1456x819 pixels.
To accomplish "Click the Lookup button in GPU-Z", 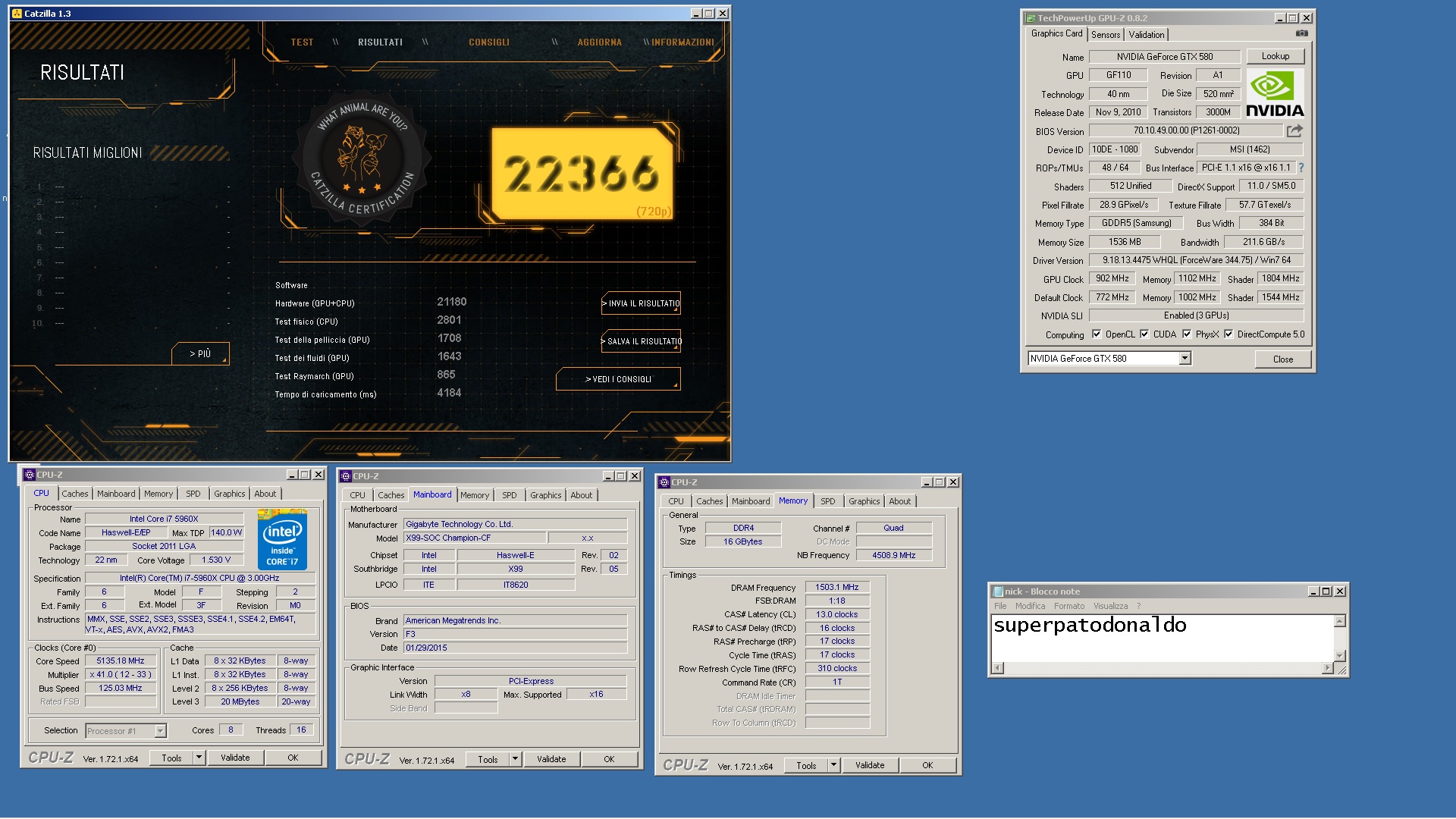I will tap(1275, 56).
